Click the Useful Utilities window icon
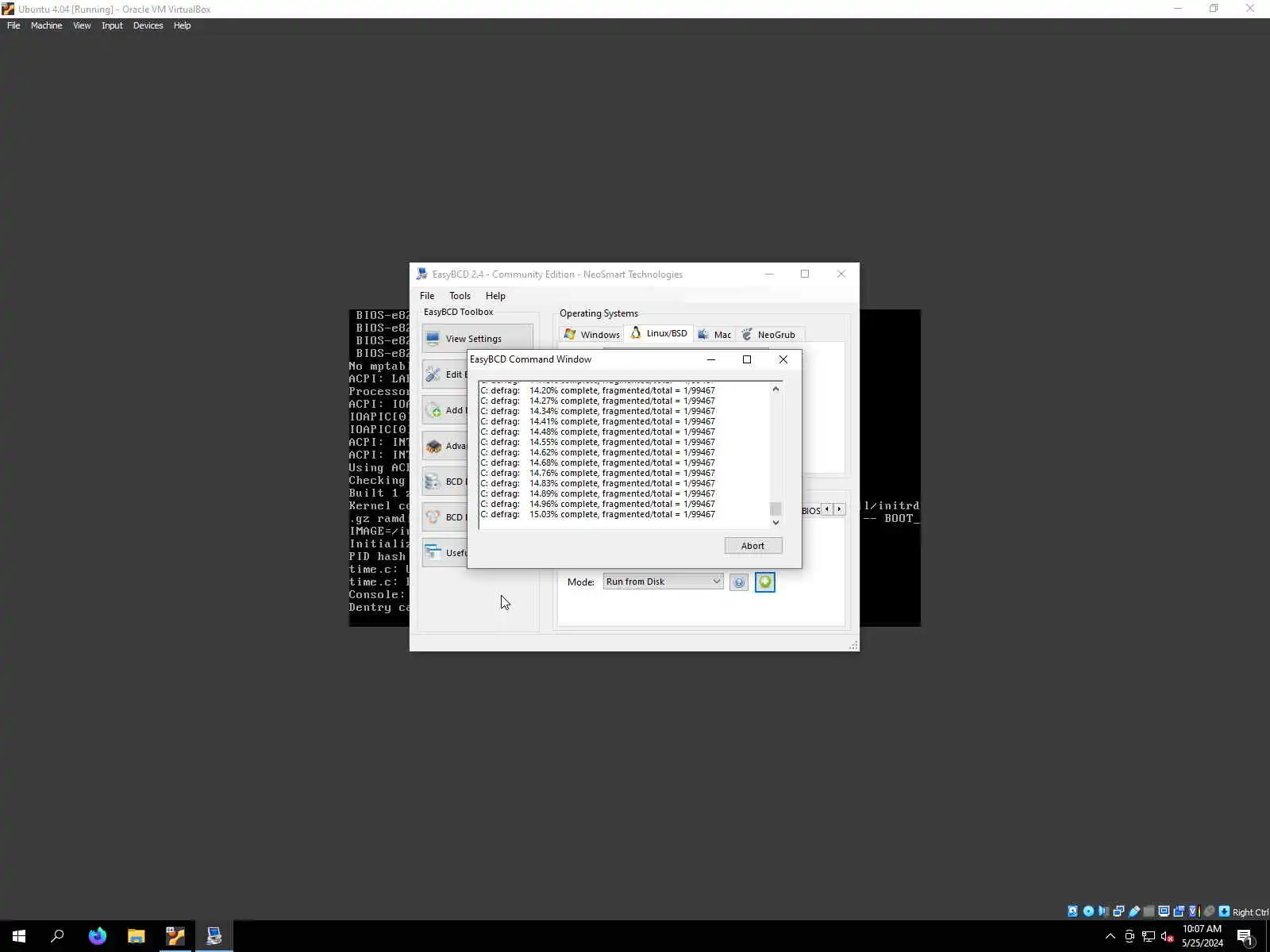This screenshot has width=1270, height=952. click(x=433, y=553)
